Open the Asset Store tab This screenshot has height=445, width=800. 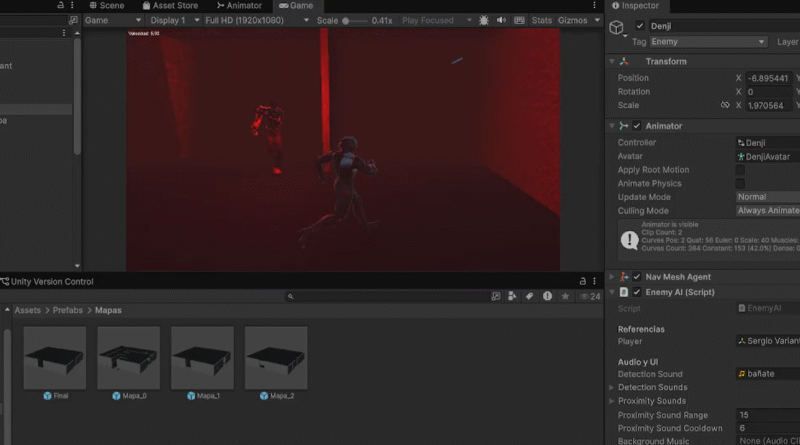point(170,6)
